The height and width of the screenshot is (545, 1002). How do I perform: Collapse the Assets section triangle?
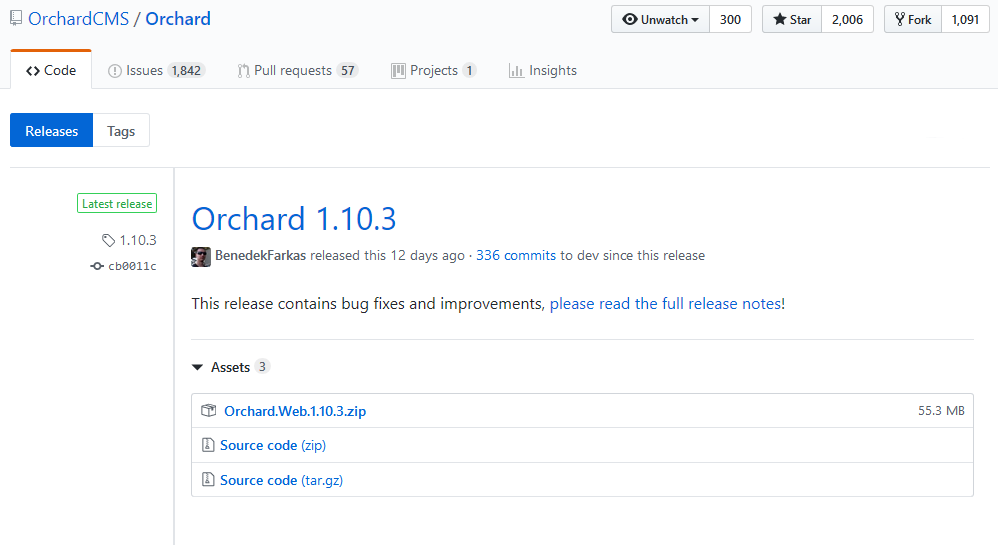pos(197,367)
